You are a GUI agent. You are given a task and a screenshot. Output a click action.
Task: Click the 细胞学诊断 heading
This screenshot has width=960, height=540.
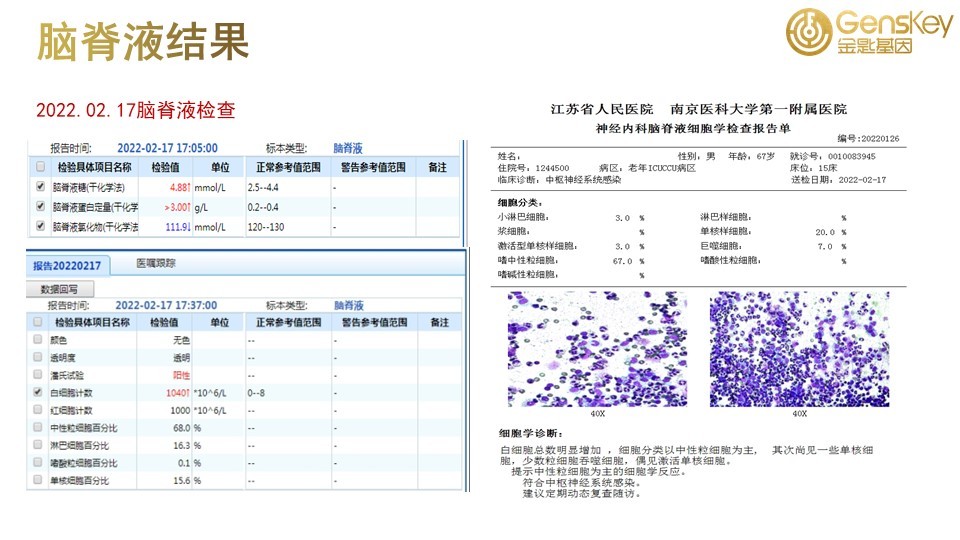click(530, 433)
